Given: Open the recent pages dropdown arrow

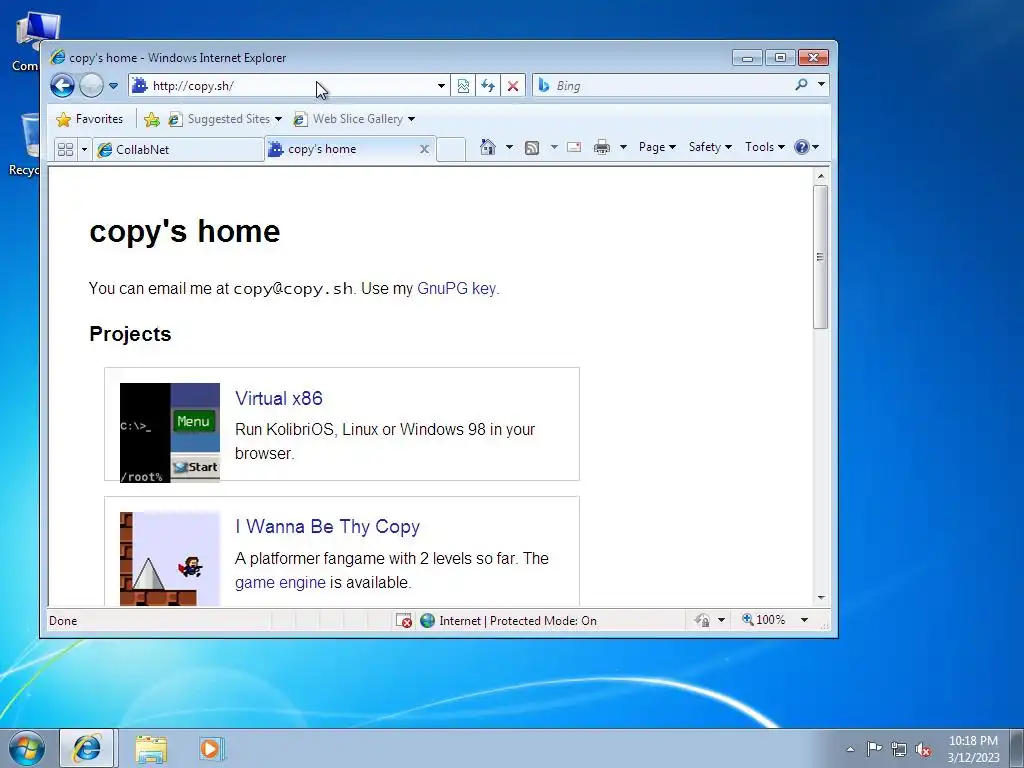Looking at the screenshot, I should (x=113, y=86).
